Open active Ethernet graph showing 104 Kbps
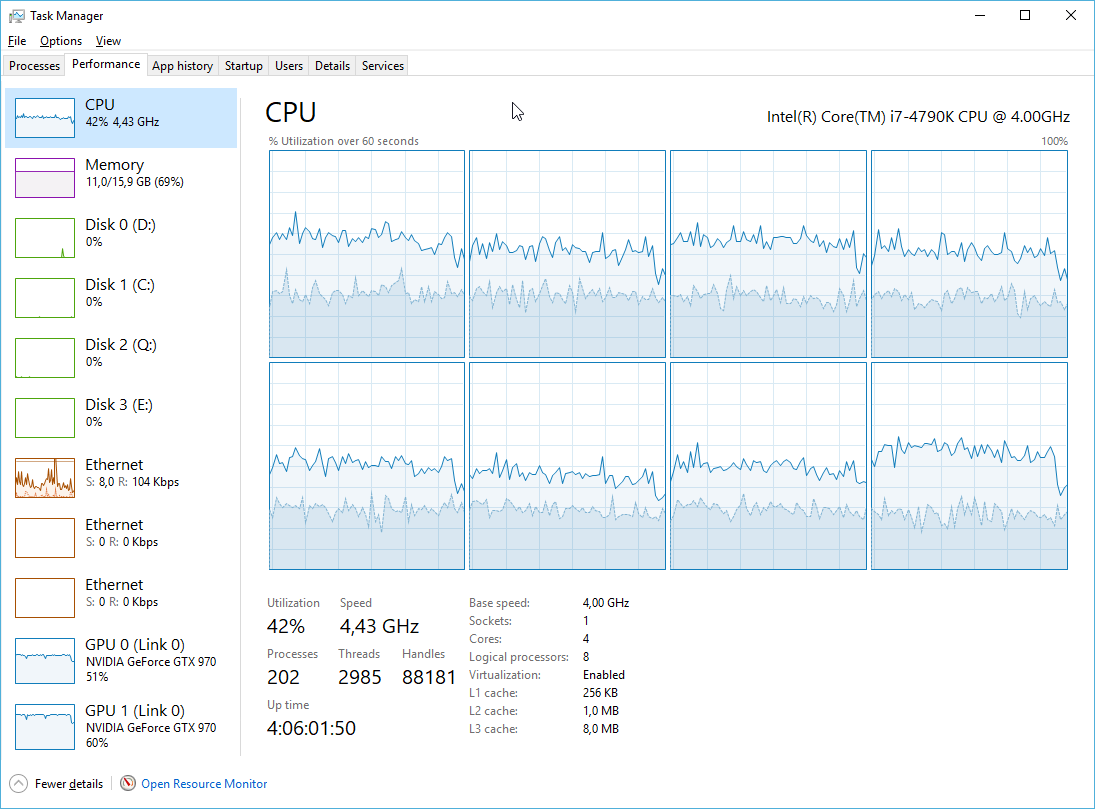Image resolution: width=1095 pixels, height=809 pixels. [x=45, y=478]
